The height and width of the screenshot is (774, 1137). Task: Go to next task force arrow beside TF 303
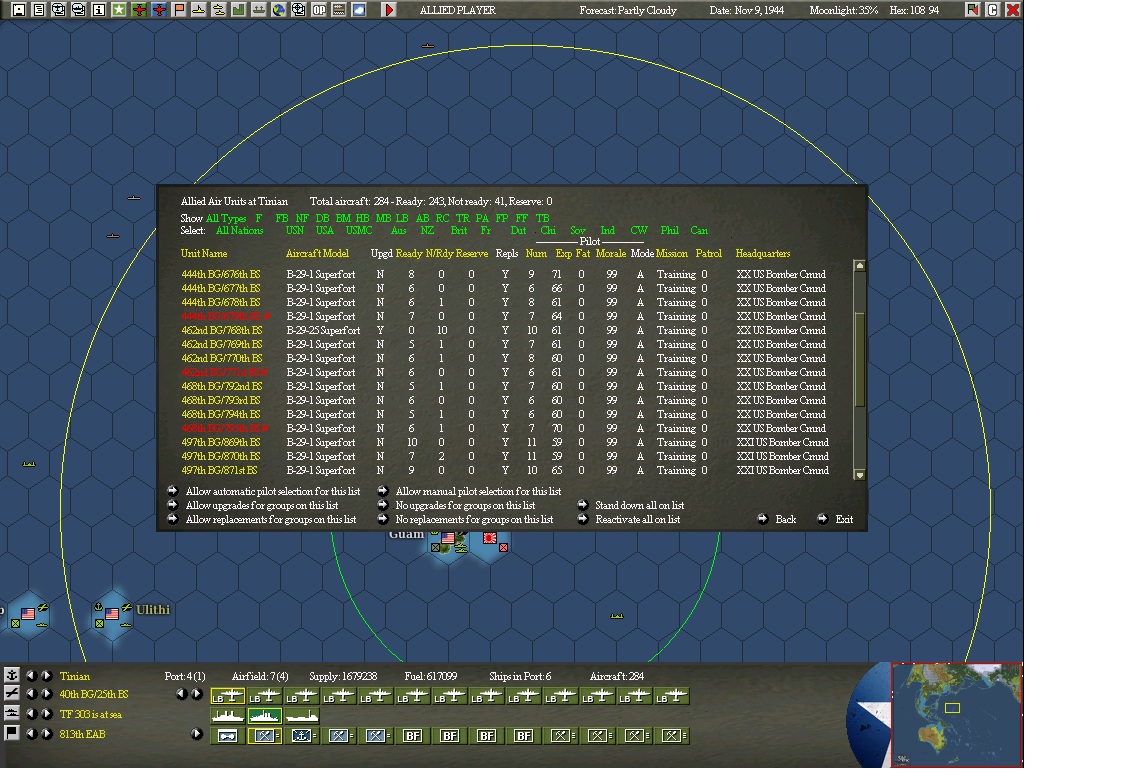pos(46,714)
